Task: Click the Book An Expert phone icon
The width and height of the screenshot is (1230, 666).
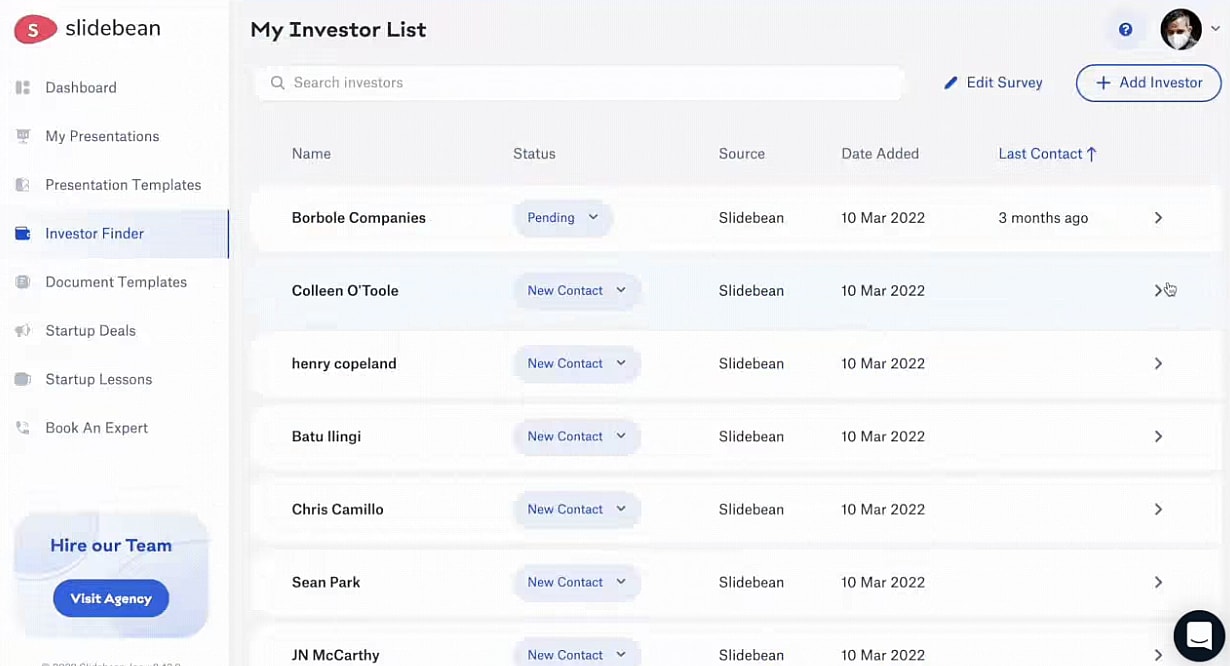Action: [x=23, y=428]
